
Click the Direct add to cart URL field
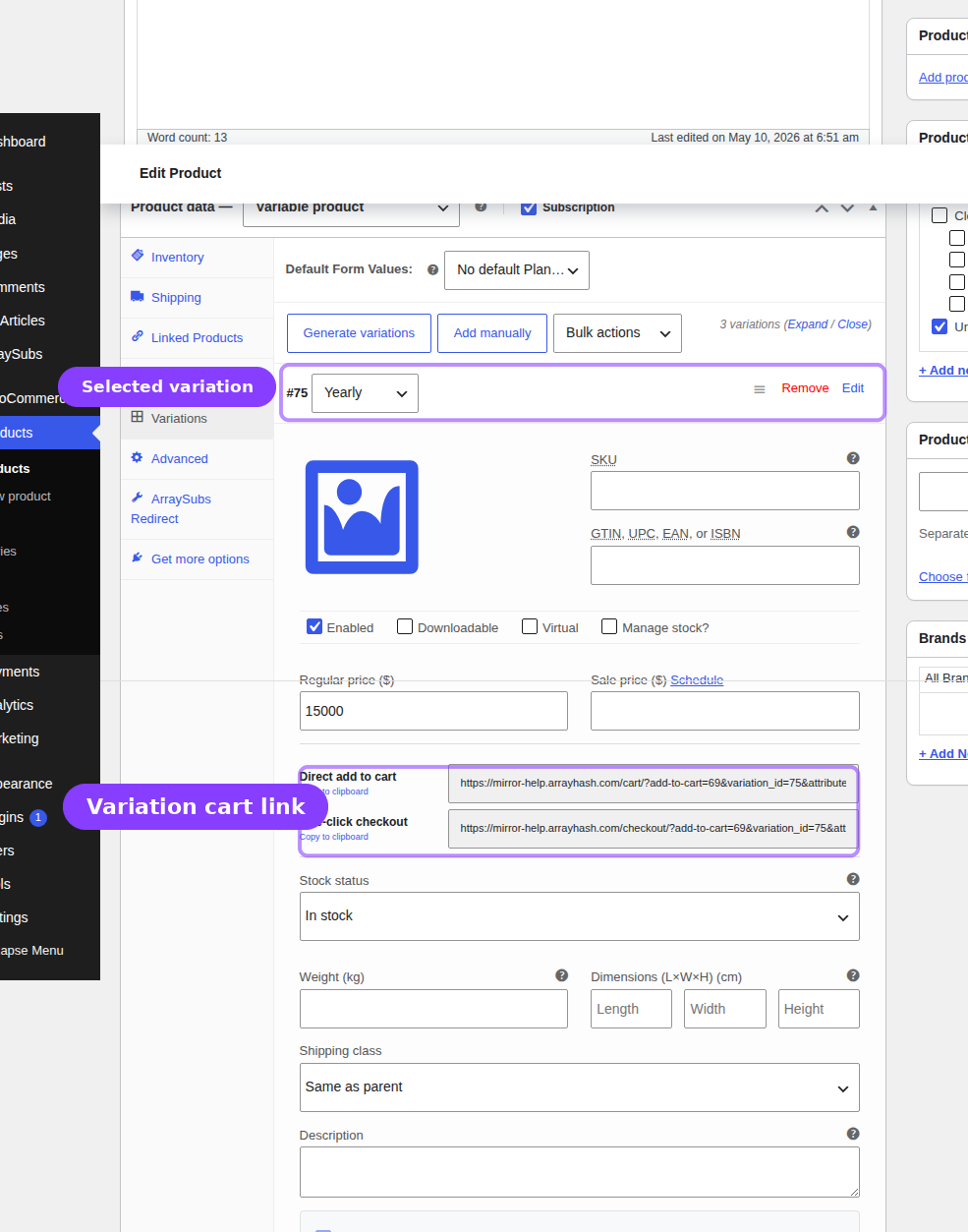pos(654,784)
